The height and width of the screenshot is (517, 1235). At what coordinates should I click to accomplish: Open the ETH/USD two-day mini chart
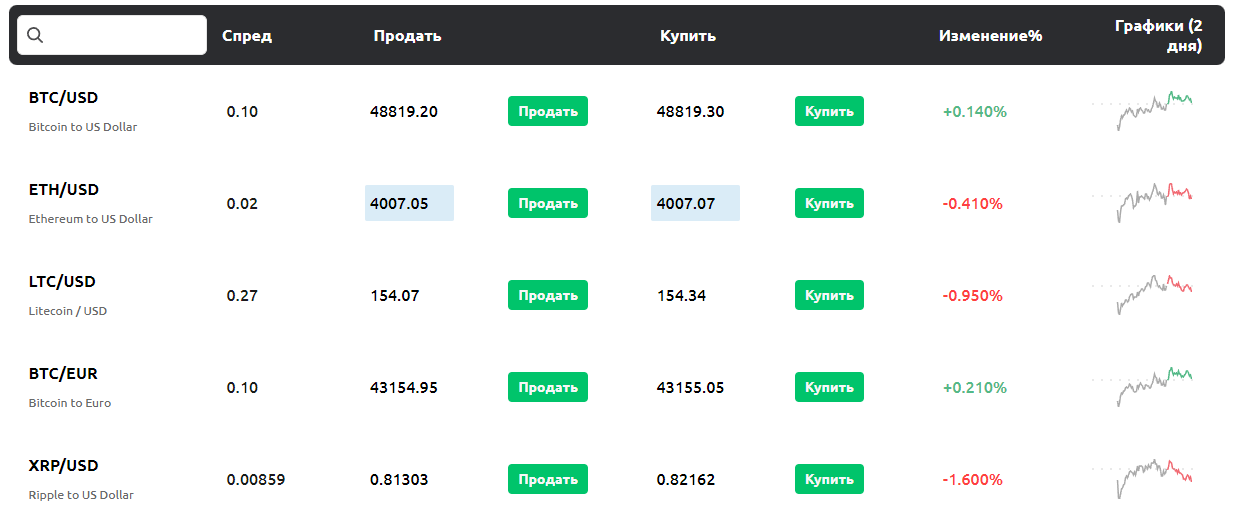click(1142, 201)
